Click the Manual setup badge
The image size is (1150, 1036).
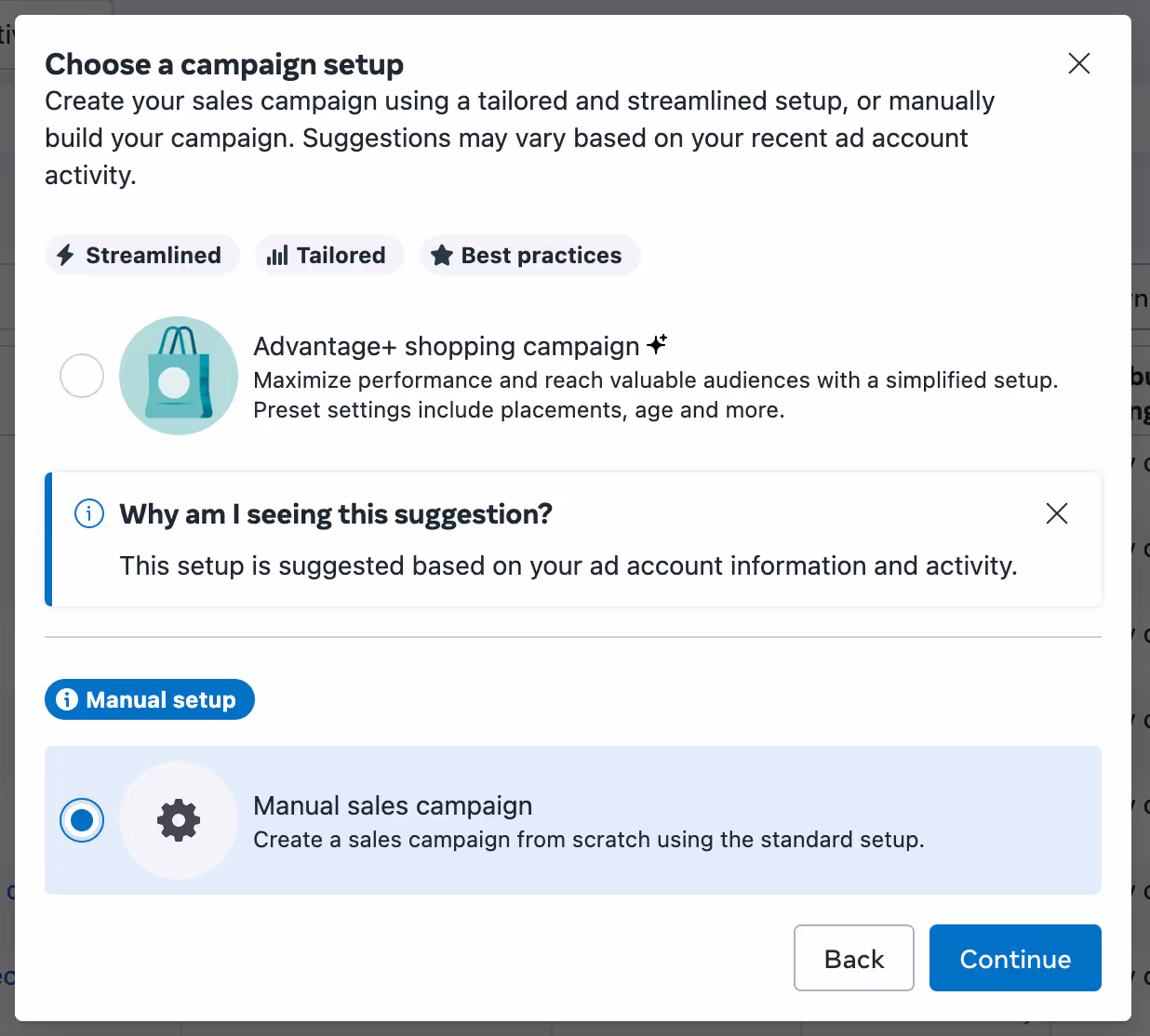point(150,699)
